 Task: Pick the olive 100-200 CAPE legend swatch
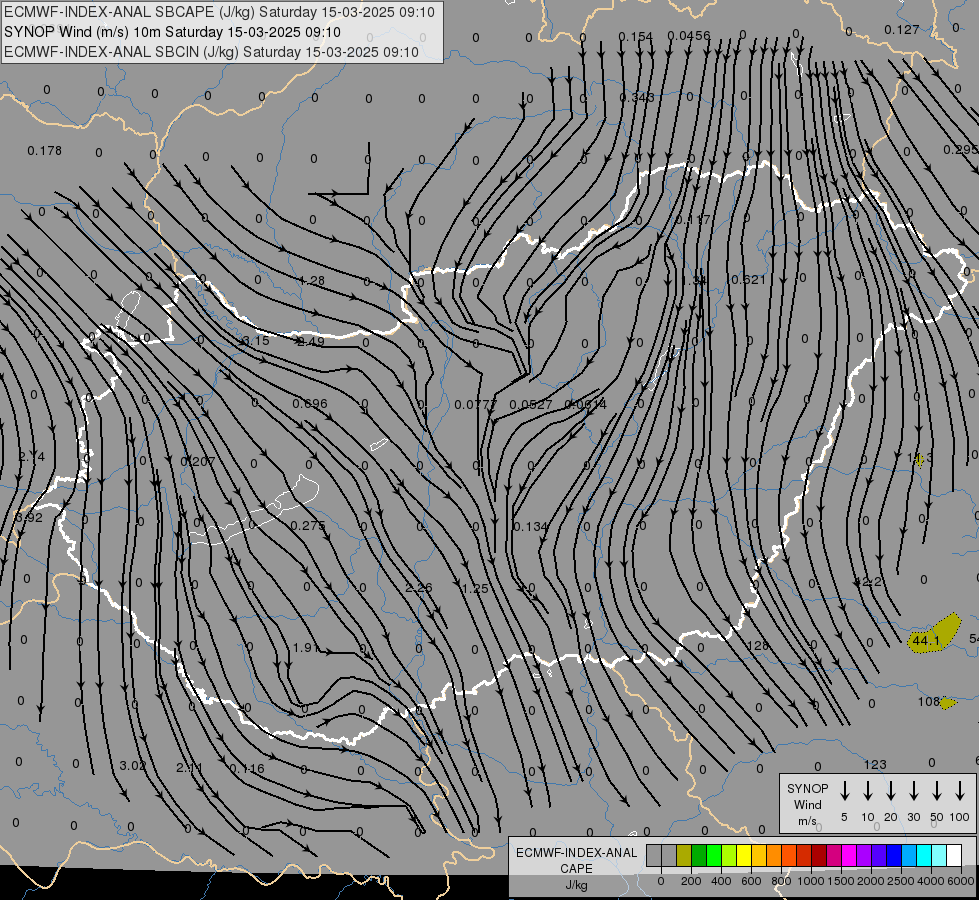click(684, 856)
